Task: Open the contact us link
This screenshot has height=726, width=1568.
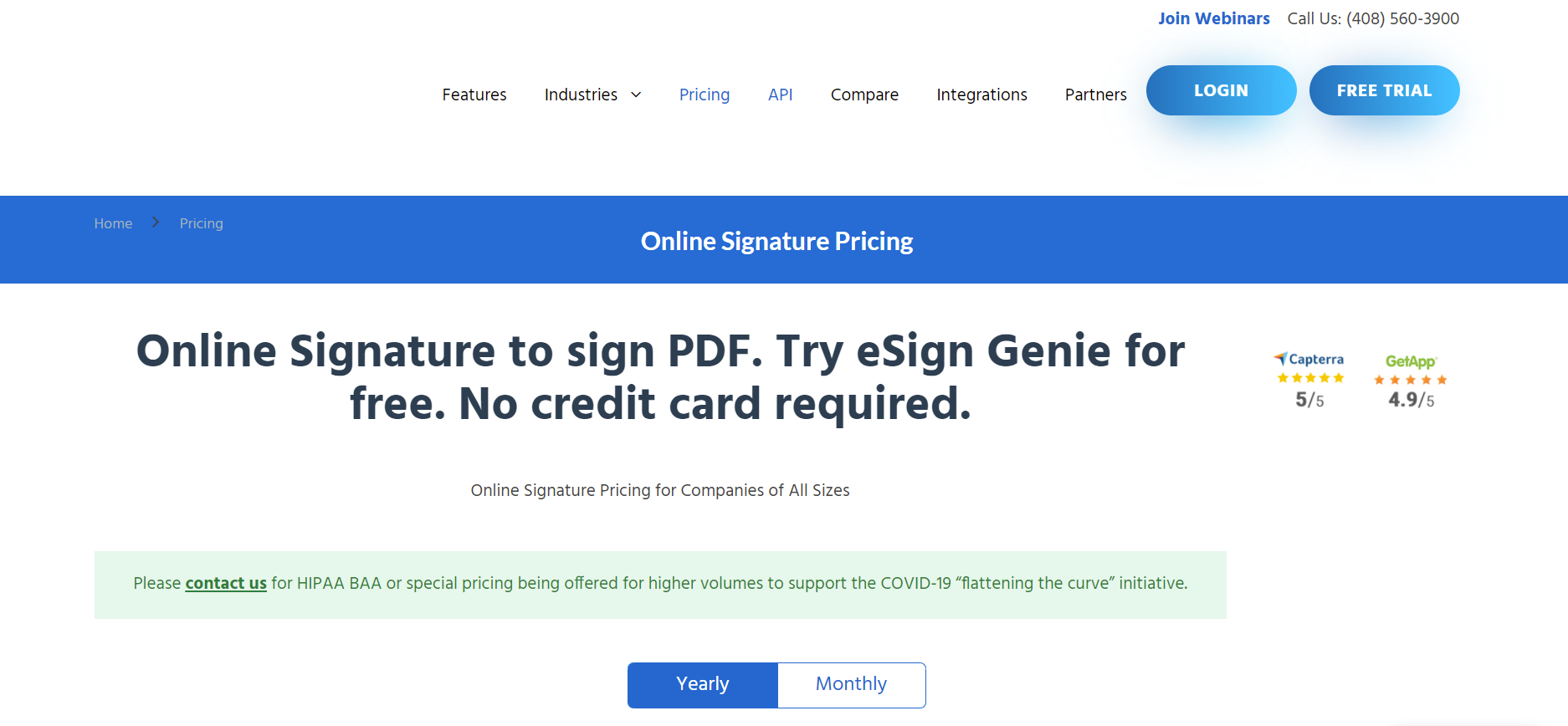Action: 225,583
